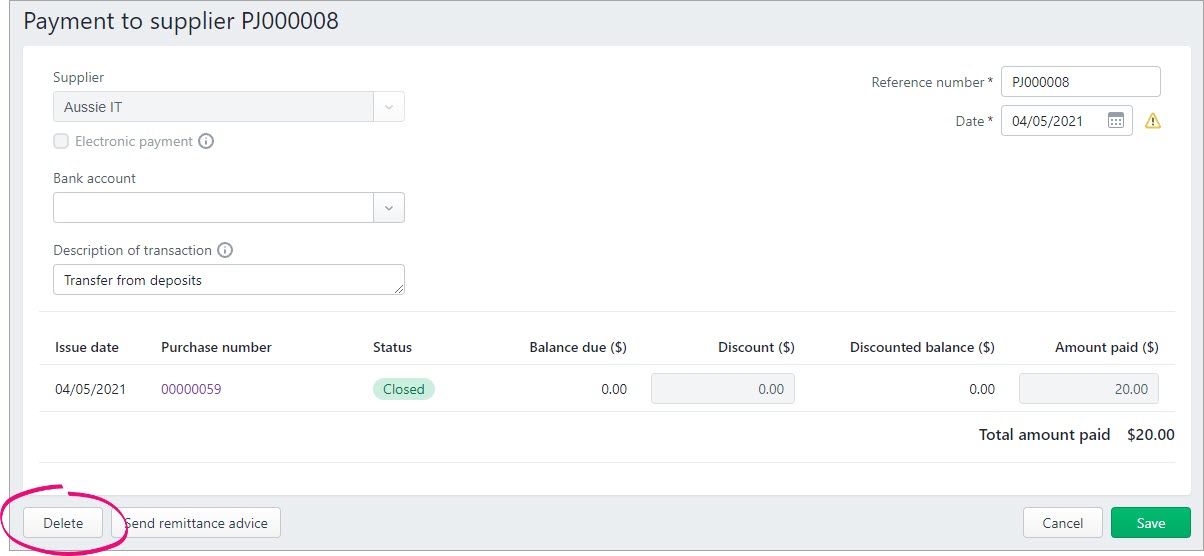Click the issue date 04/05/2021 table cell
The height and width of the screenshot is (556, 1204).
coord(90,389)
